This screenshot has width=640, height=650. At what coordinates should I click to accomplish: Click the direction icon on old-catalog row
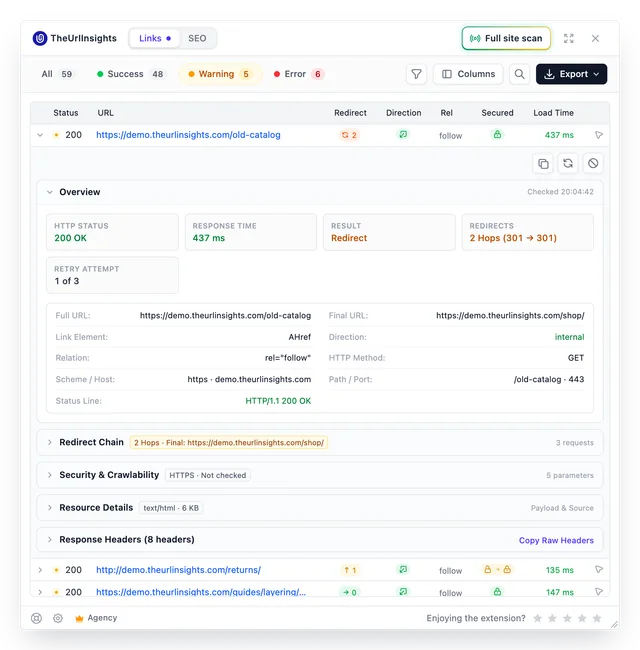403,134
